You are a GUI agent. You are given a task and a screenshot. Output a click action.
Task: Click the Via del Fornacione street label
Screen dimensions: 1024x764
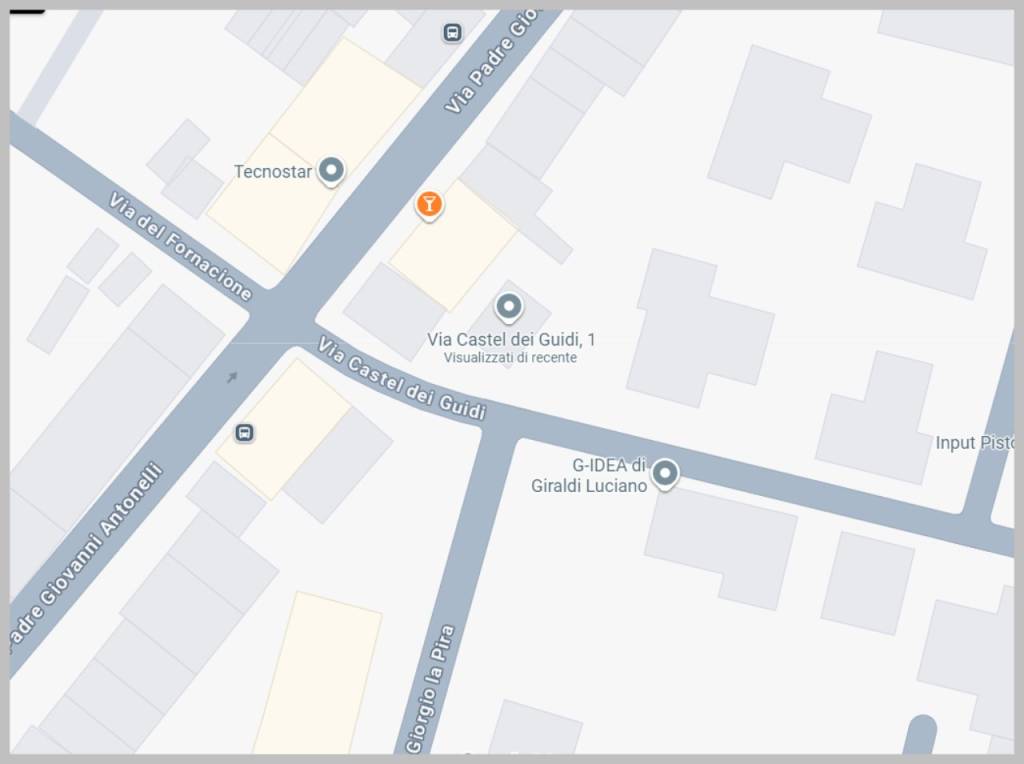tap(180, 246)
